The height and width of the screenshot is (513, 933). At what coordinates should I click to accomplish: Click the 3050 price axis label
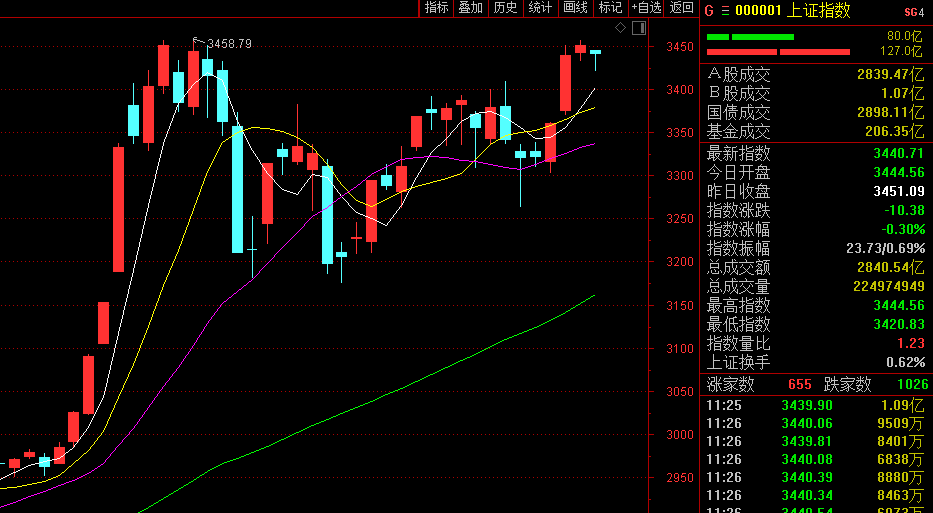(x=680, y=392)
